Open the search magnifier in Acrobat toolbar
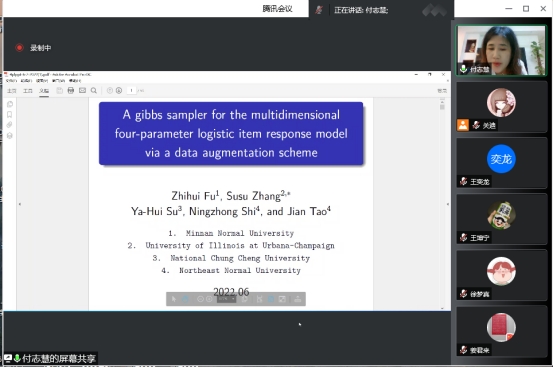The width and height of the screenshot is (554, 368). pos(94,90)
